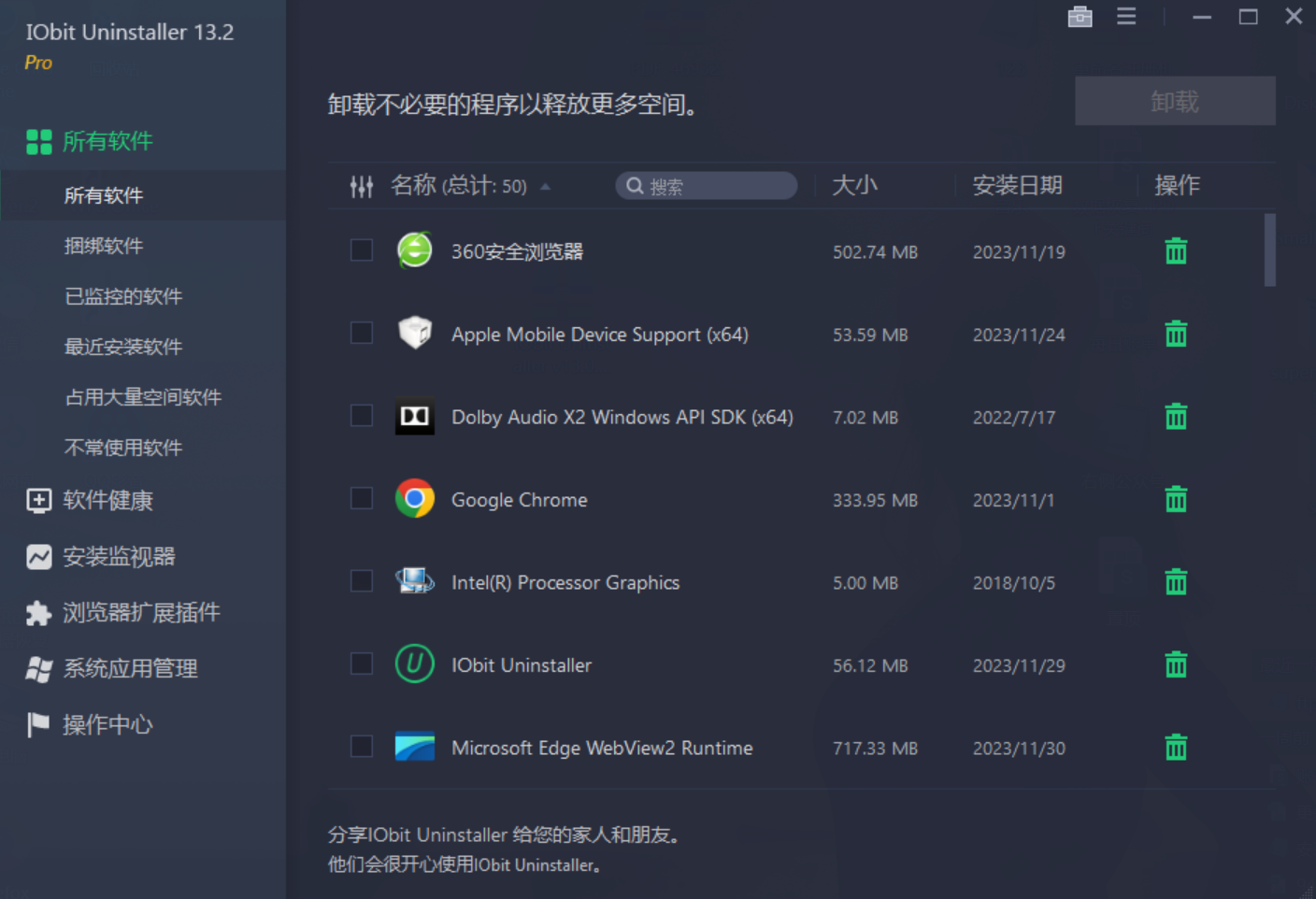1316x899 pixels.
Task: Check the IObit Uninstaller row checkbox
Action: 361,664
